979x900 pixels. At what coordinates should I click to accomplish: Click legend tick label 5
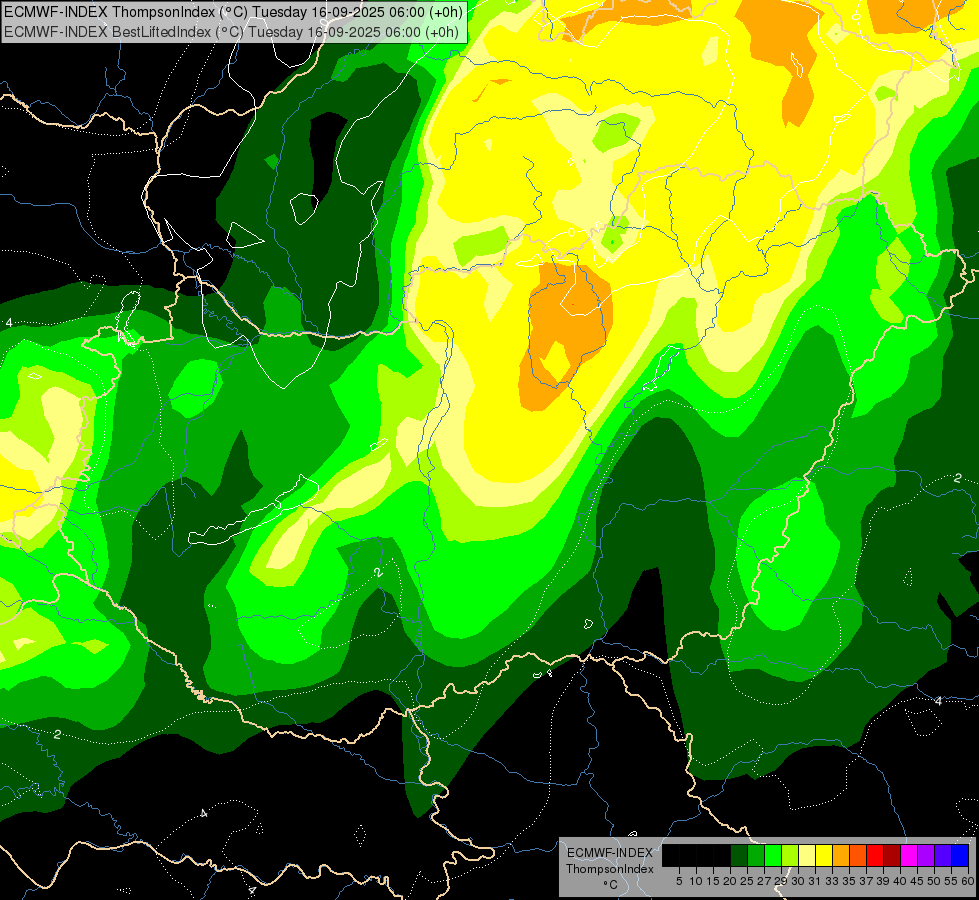pos(679,881)
